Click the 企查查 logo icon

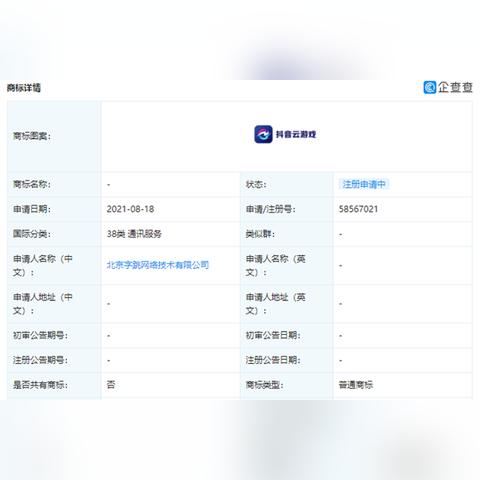[x=430, y=87]
